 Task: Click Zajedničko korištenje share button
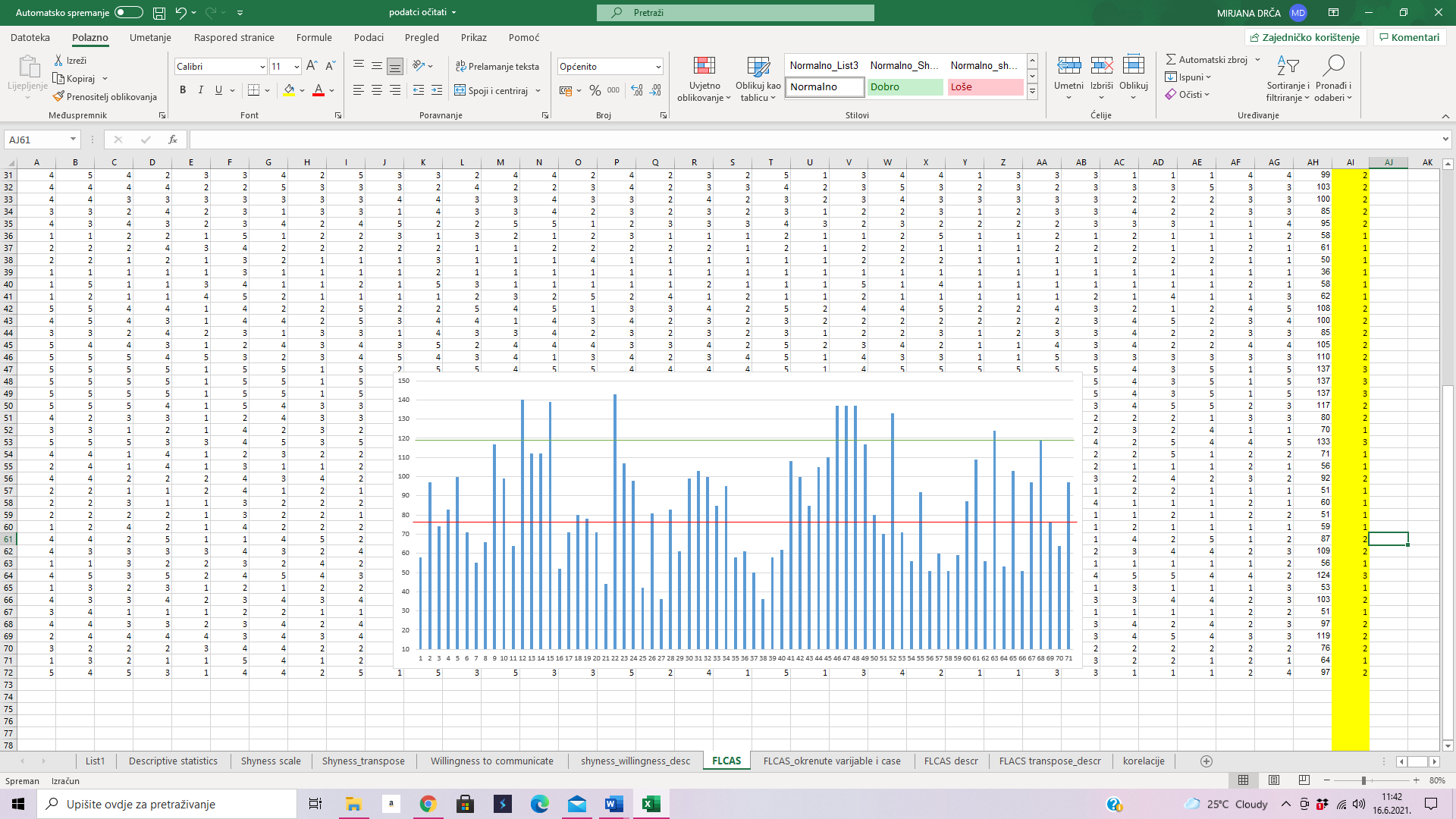click(1305, 37)
